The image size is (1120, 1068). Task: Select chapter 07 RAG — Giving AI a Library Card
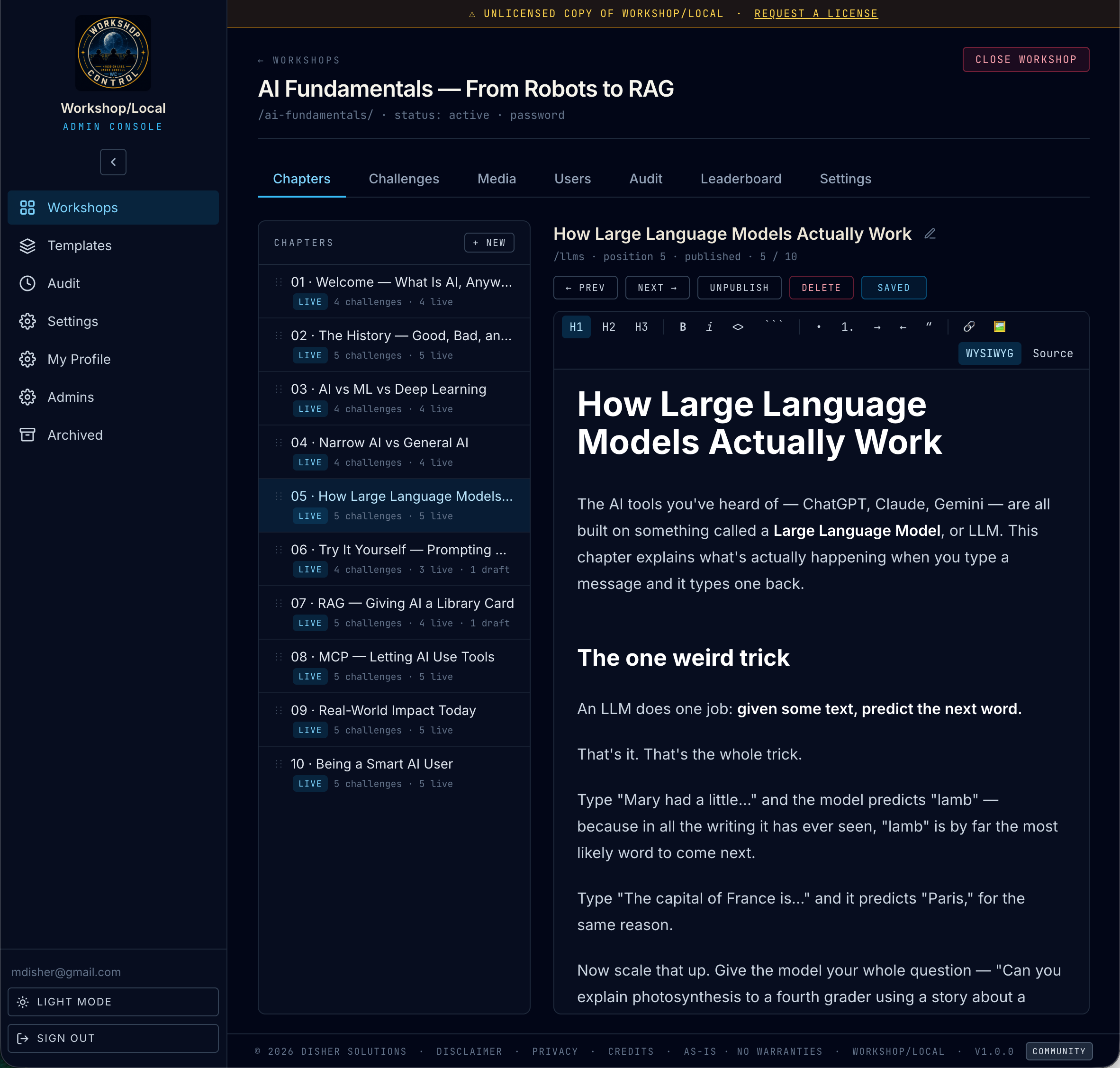click(394, 612)
